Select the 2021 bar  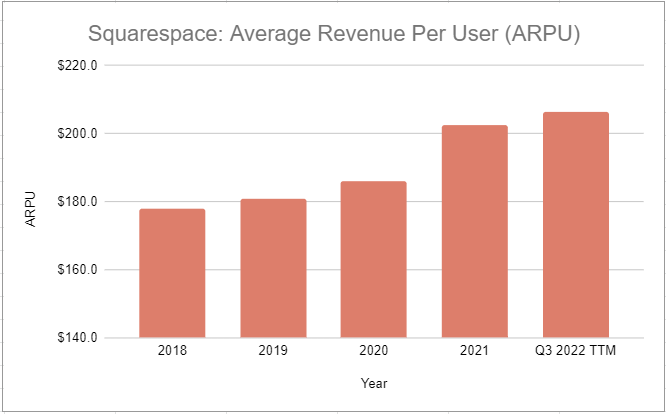pos(474,231)
